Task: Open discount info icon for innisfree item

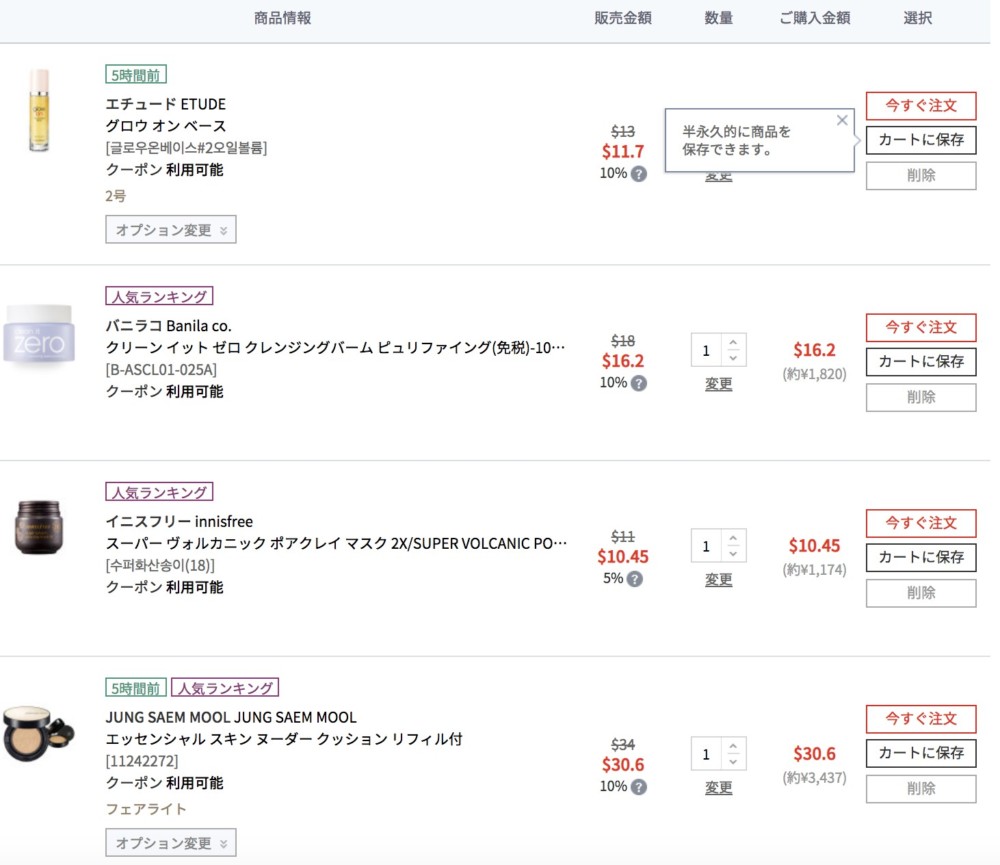Action: (635, 579)
